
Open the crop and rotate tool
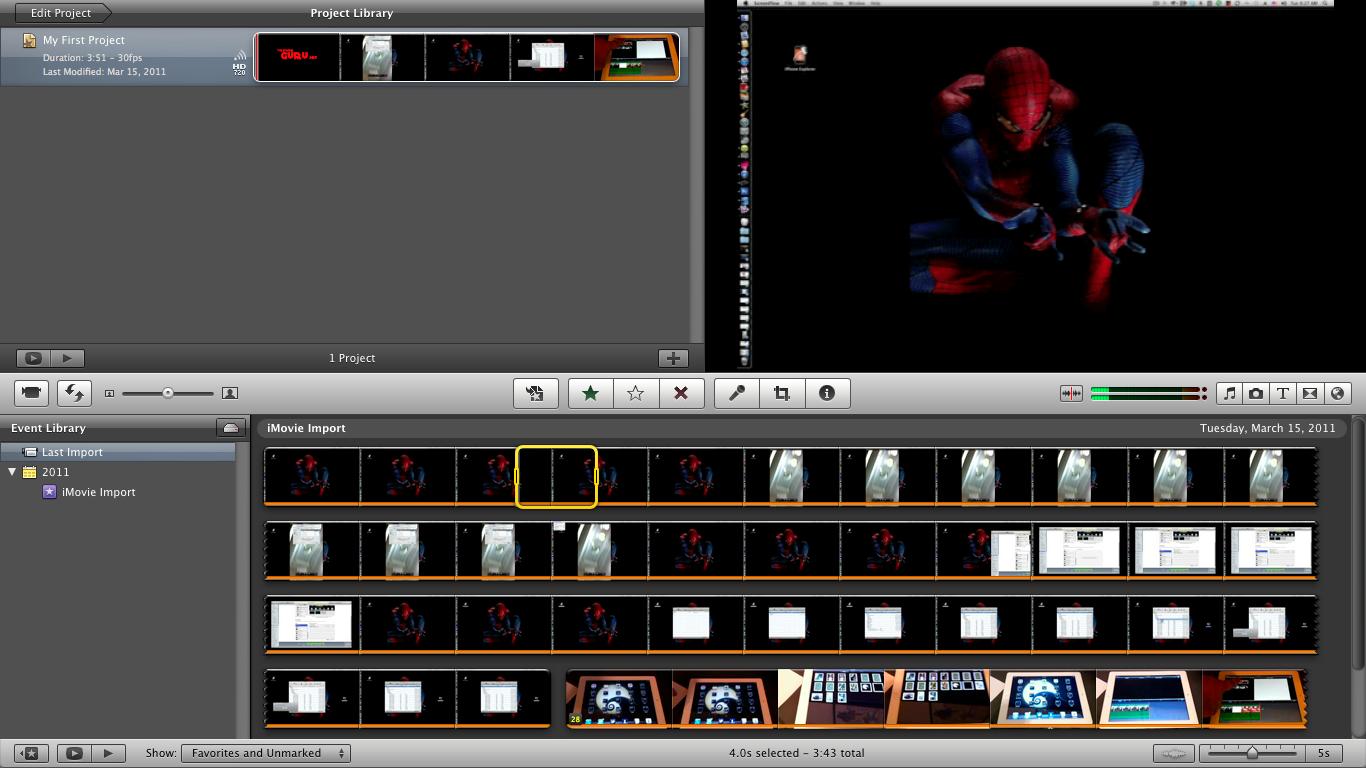pos(782,394)
